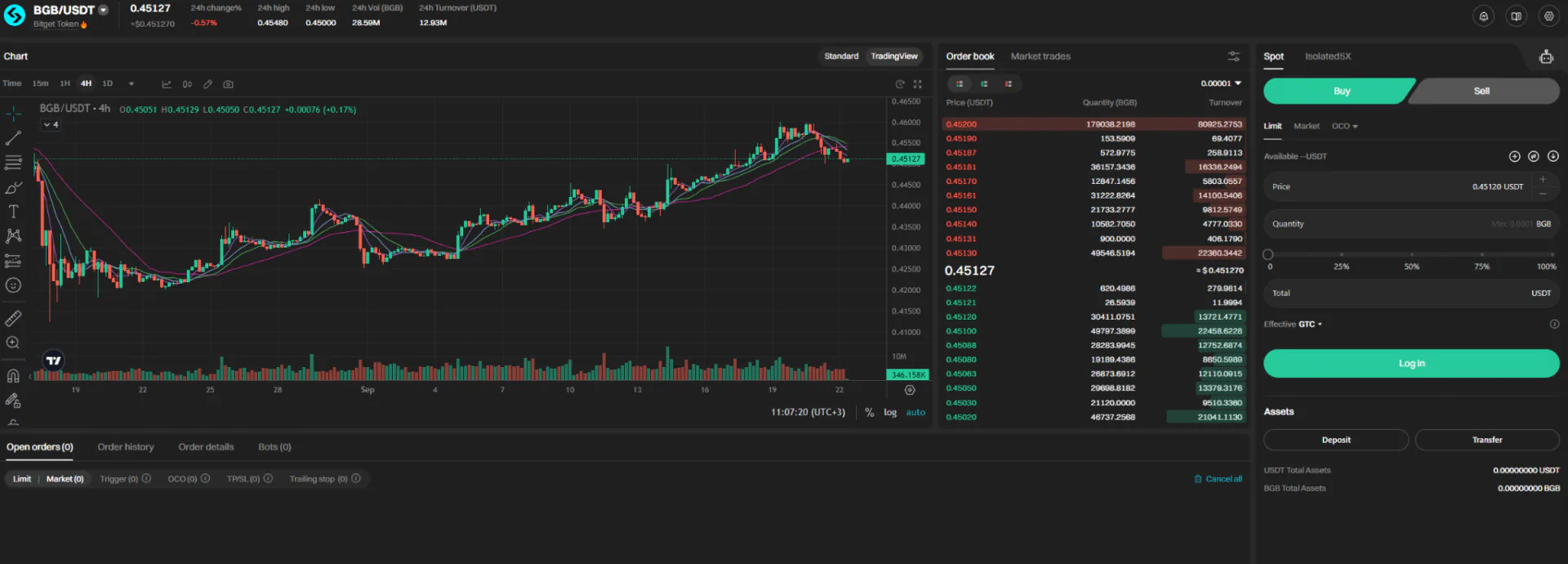Select the crosshair cursor tool
Screen dimensions: 1568x564
13,114
